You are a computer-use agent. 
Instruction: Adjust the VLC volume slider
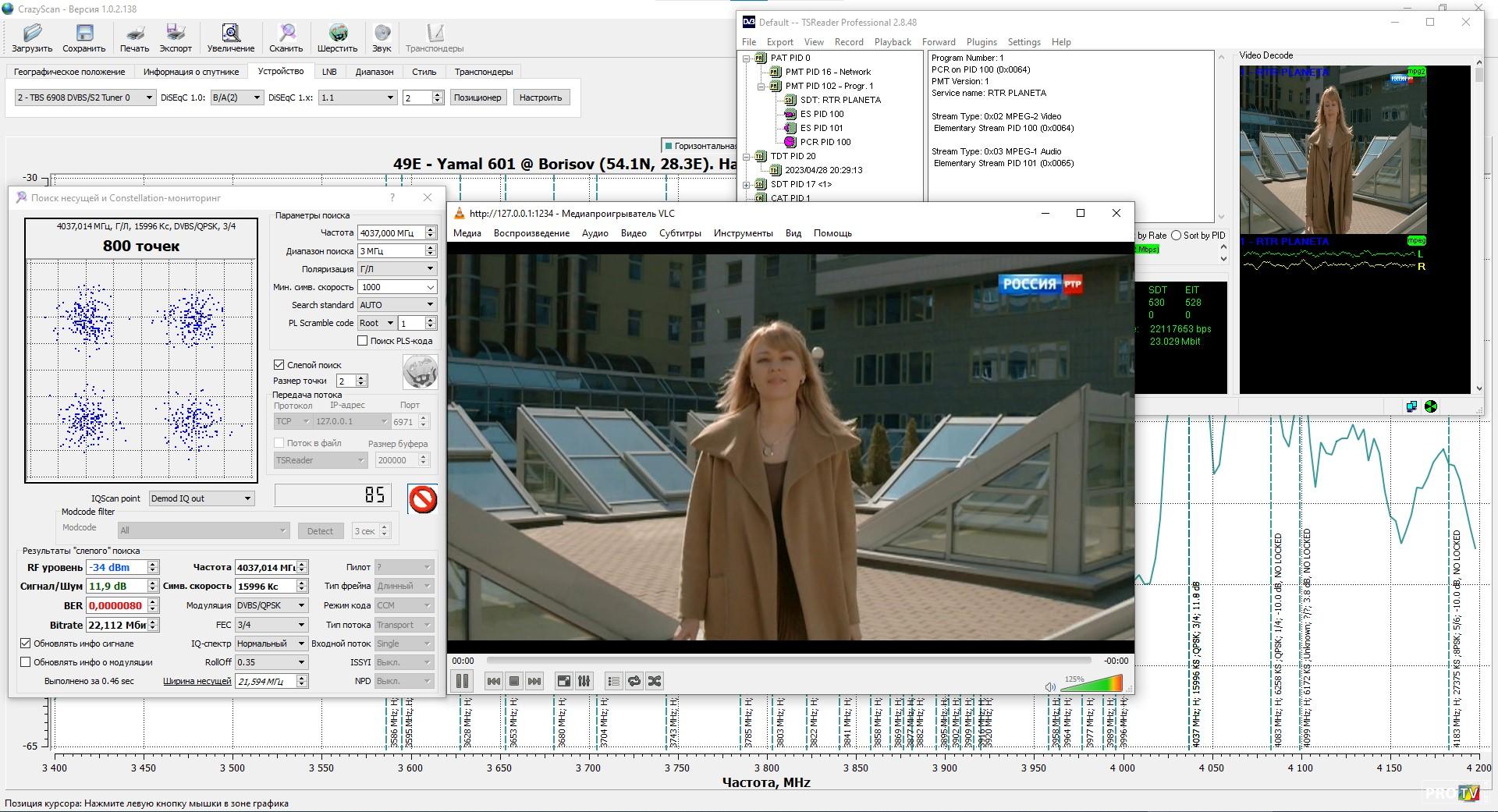click(x=1091, y=684)
